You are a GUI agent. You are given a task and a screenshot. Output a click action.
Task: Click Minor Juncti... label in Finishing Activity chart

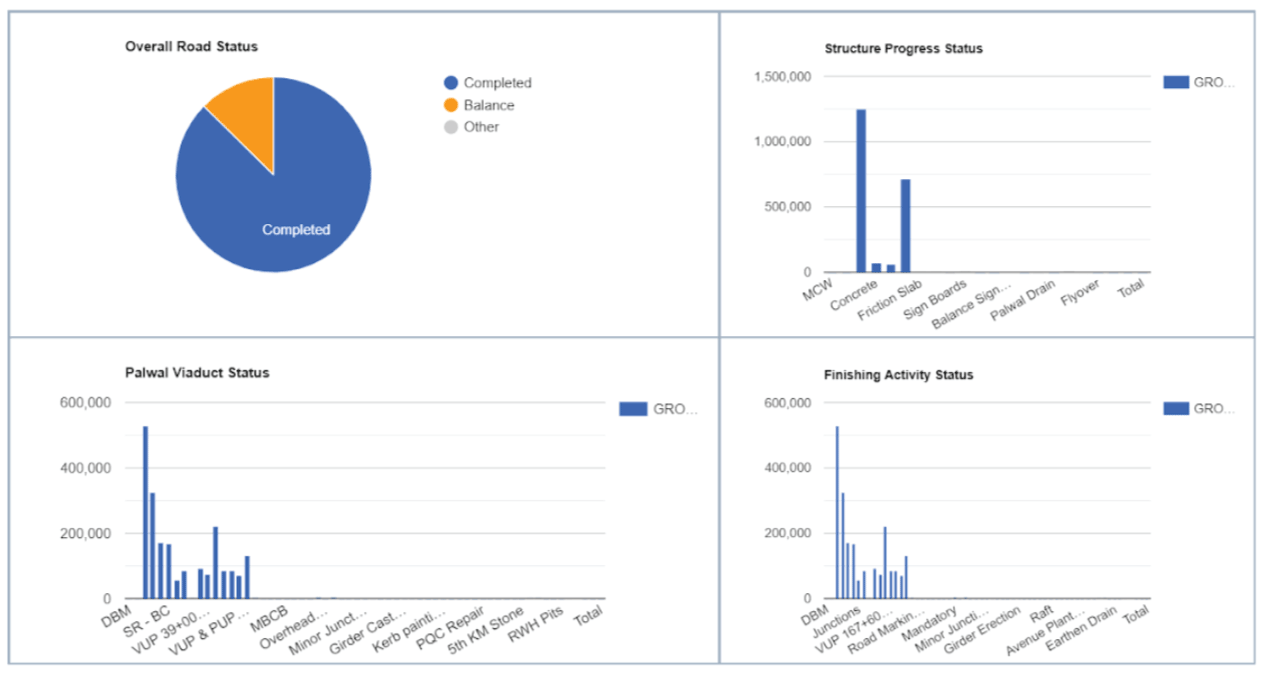pos(954,630)
